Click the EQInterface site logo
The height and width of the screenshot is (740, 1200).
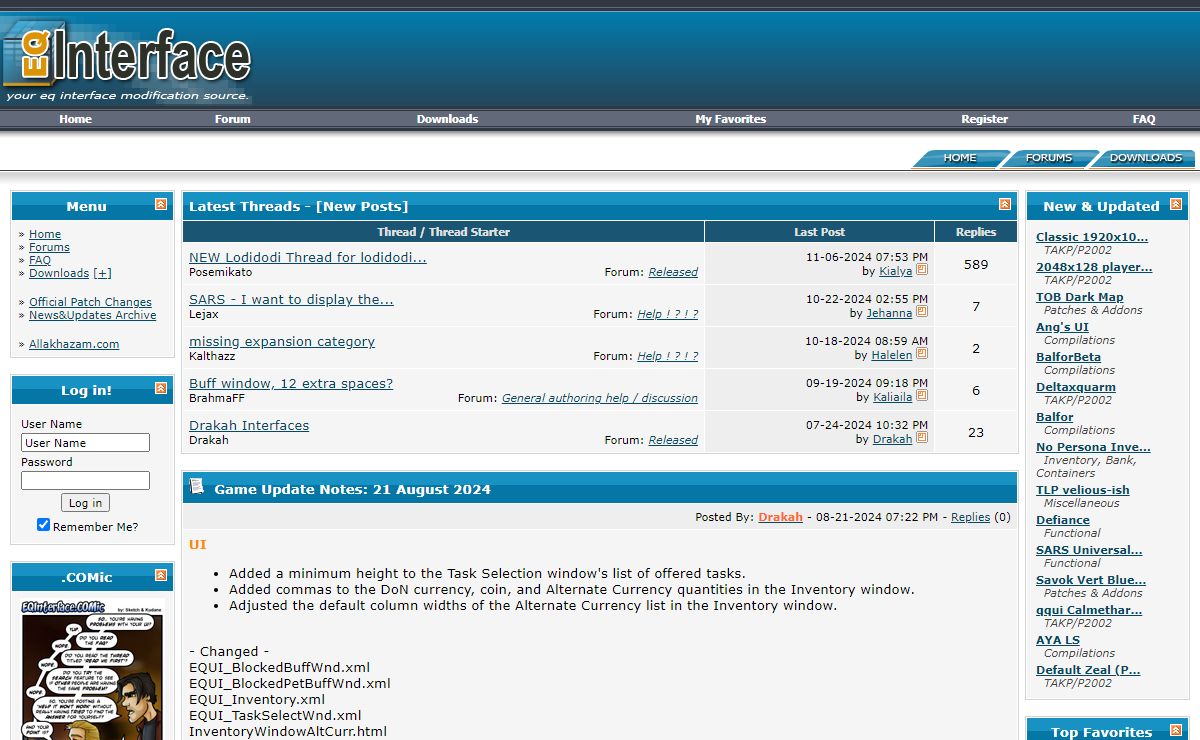(127, 62)
